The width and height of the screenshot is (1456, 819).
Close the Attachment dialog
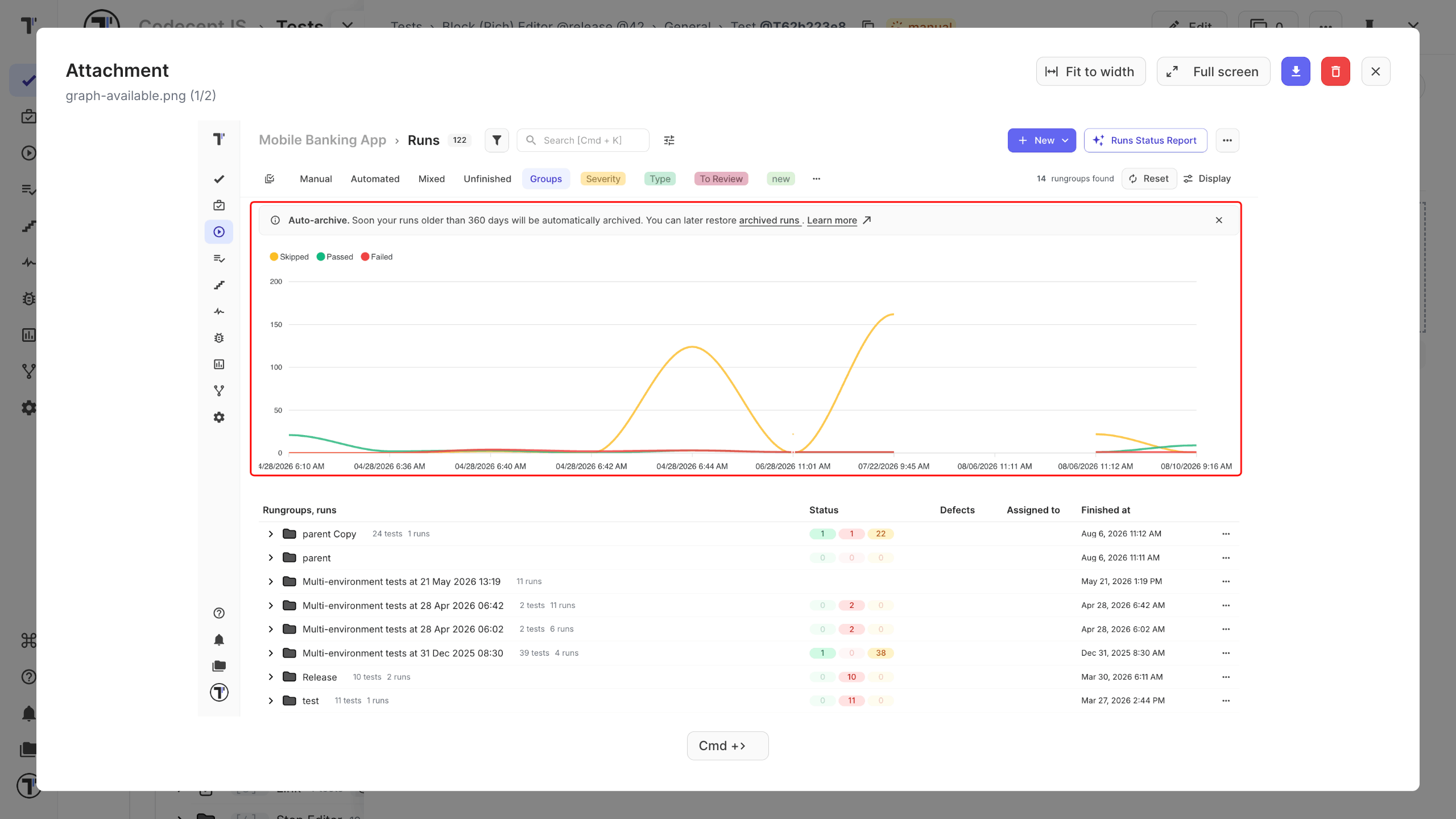(x=1376, y=72)
